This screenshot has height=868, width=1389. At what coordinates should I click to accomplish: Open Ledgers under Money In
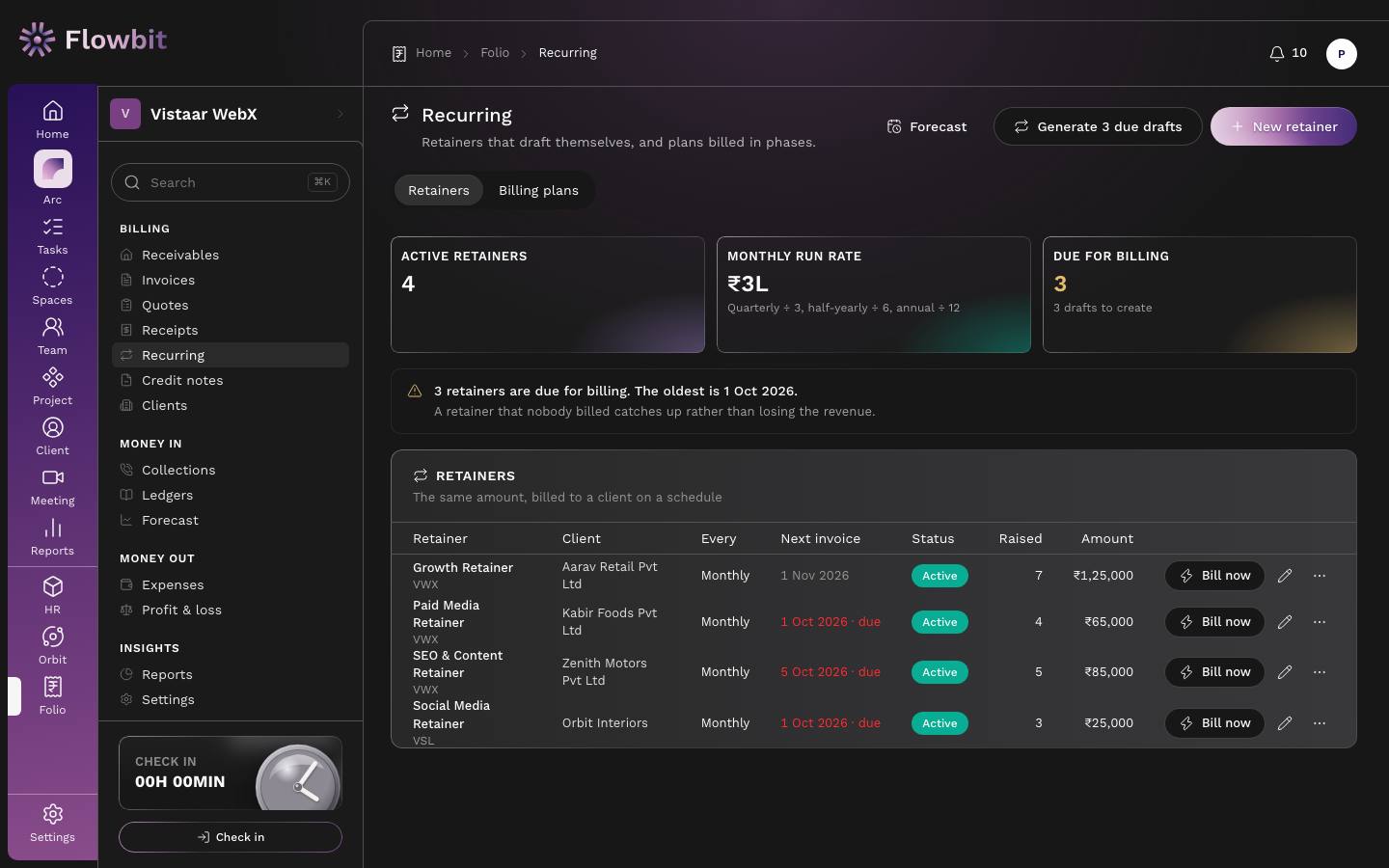(x=231, y=495)
